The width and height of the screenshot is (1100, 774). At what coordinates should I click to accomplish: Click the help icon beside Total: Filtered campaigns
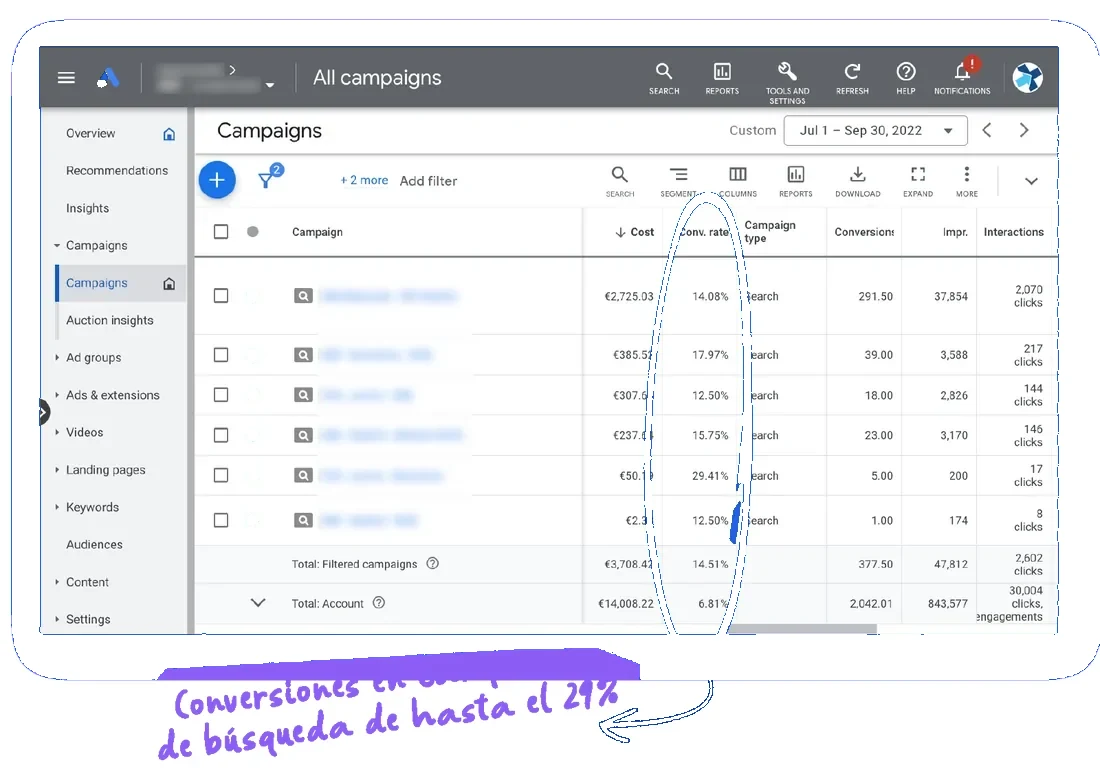coord(433,563)
